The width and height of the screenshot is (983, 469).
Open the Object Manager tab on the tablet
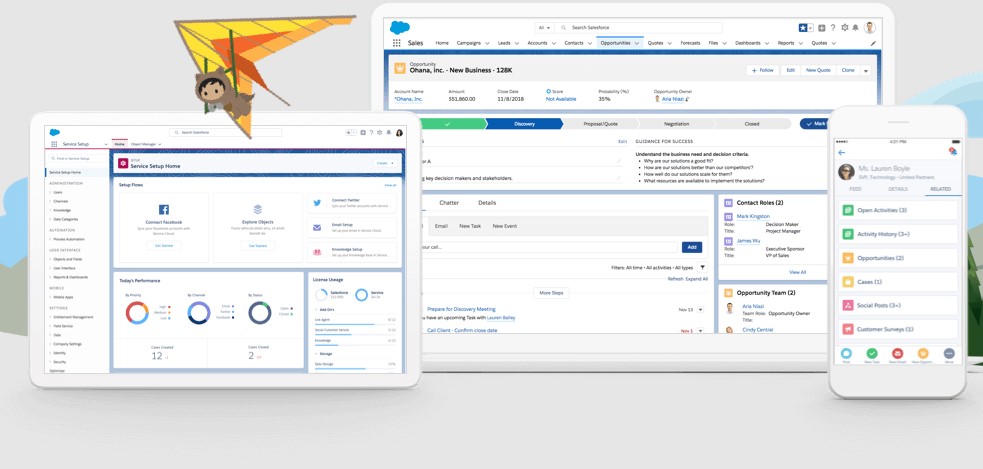pos(143,144)
